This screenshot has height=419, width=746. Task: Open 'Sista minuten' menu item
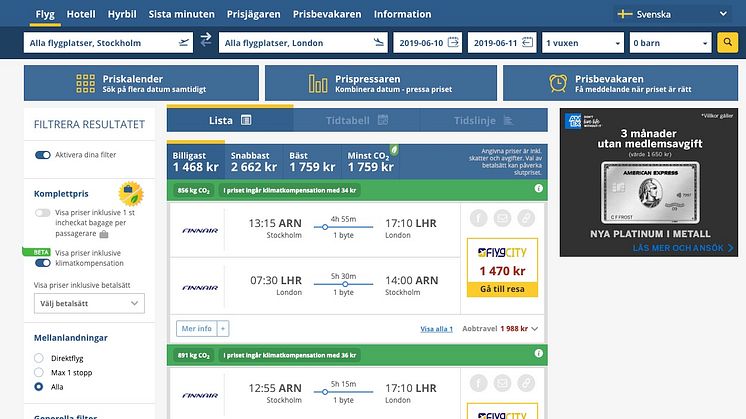181,15
